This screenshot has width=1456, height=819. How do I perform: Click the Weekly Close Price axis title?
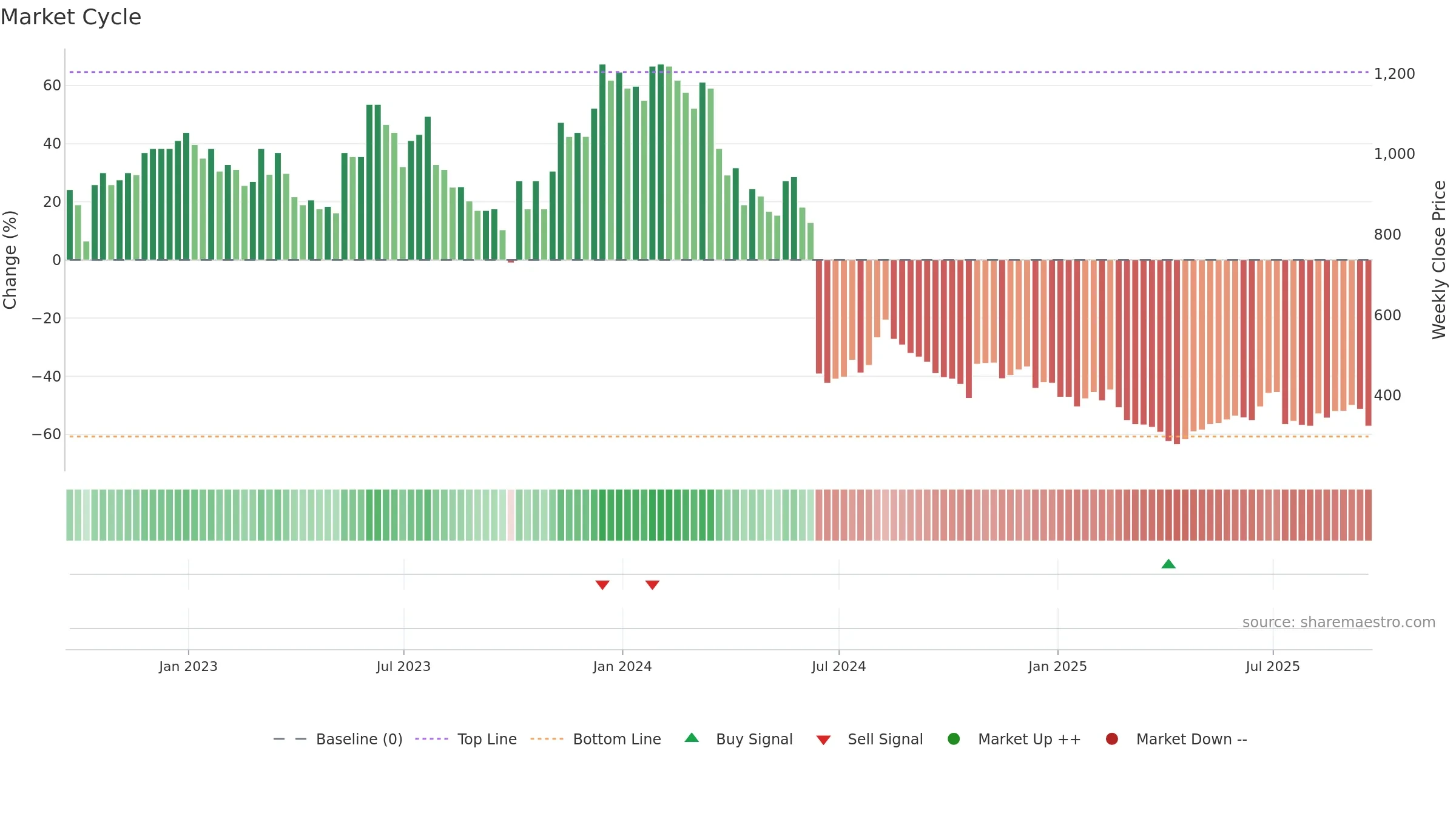(1439, 260)
